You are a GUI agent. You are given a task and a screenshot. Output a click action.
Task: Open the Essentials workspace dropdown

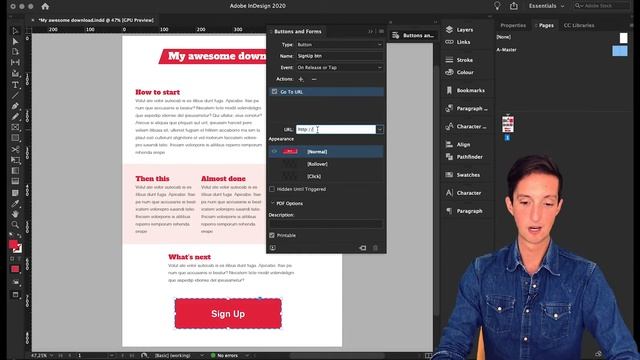coord(547,6)
